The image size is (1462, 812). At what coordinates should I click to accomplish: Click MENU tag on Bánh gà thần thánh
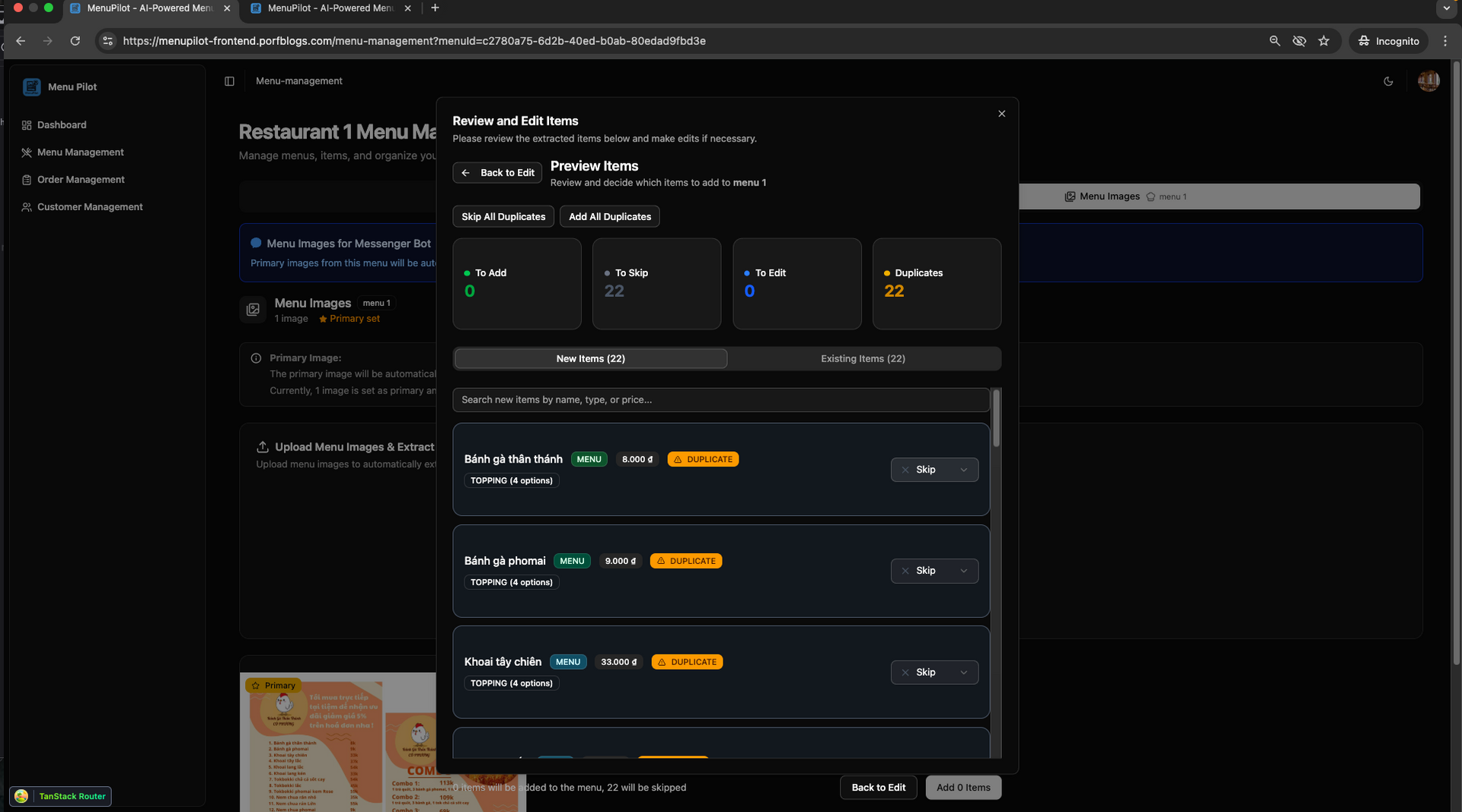coord(589,460)
